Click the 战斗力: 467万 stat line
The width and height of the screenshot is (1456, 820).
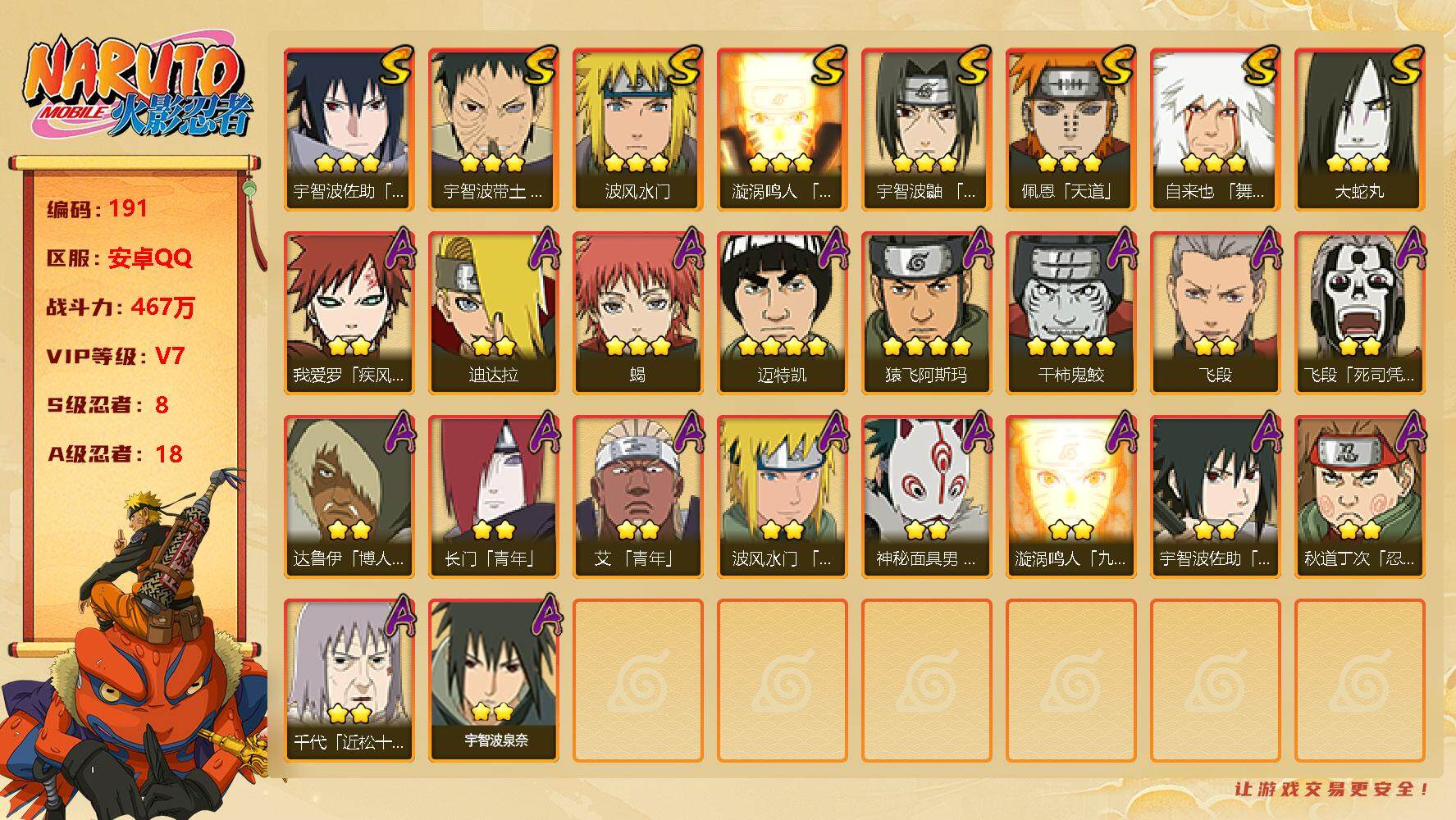[x=121, y=307]
